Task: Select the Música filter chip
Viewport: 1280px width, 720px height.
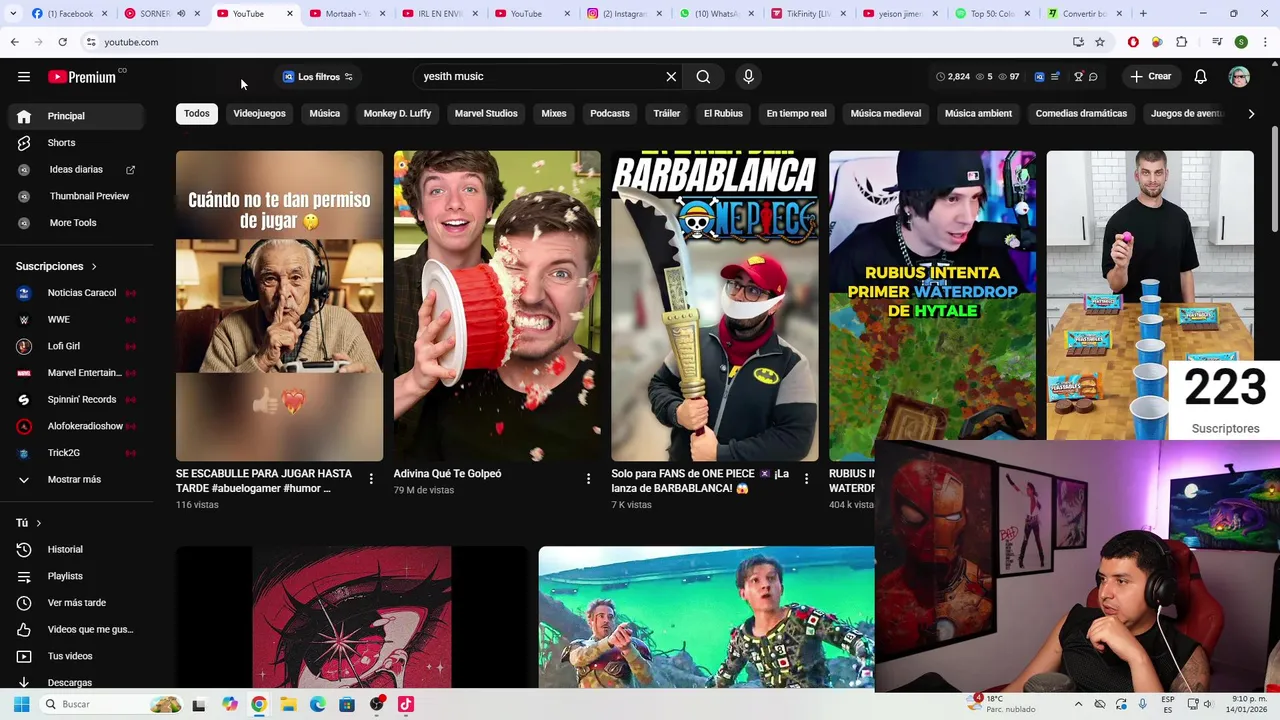Action: [324, 113]
